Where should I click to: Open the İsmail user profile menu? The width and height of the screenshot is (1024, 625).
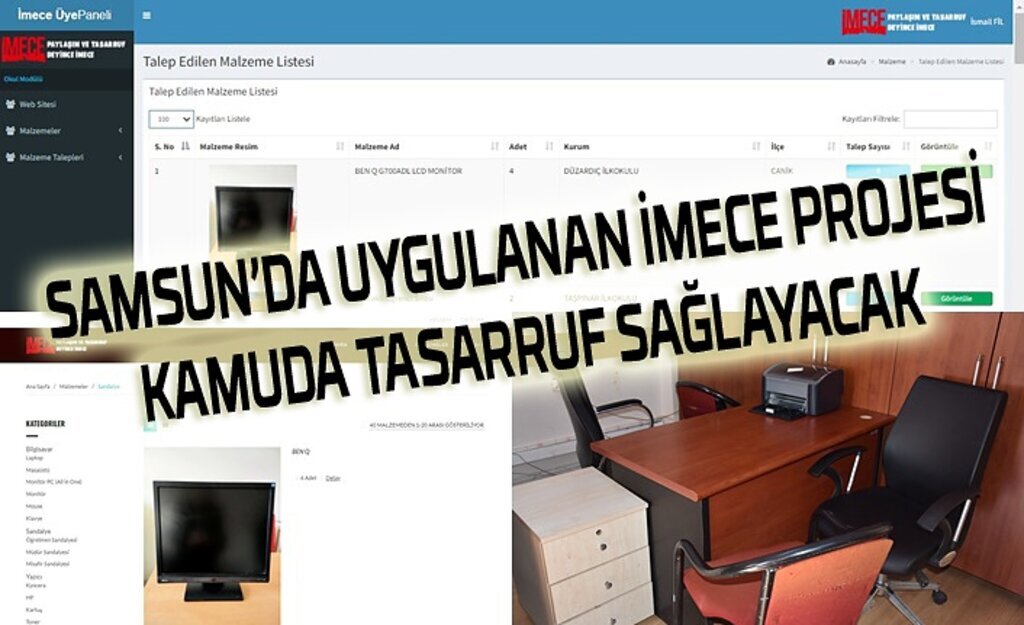985,21
